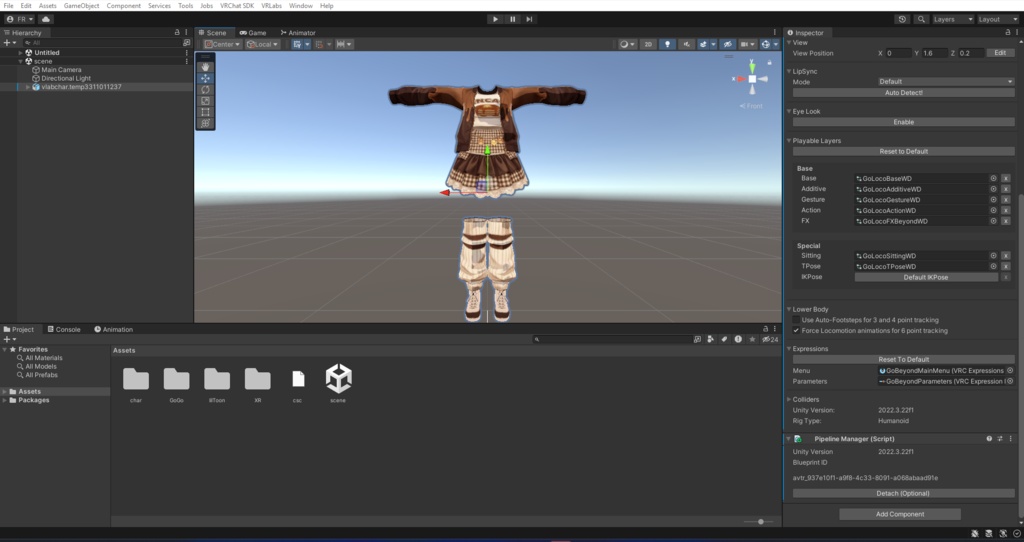Toggle the Hierarchy panel lock icon

point(176,32)
